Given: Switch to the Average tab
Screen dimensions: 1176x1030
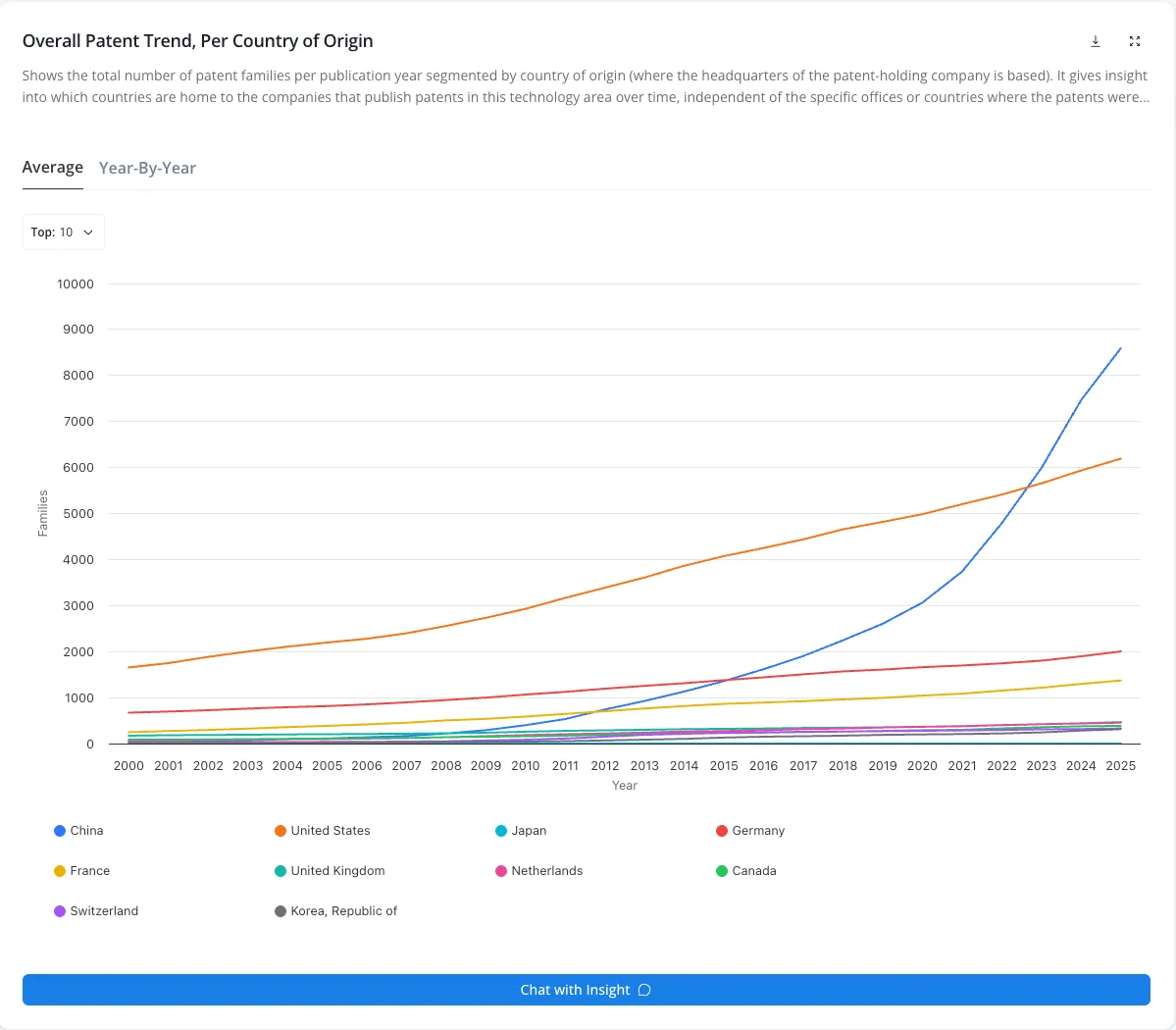Looking at the screenshot, I should pos(53,168).
